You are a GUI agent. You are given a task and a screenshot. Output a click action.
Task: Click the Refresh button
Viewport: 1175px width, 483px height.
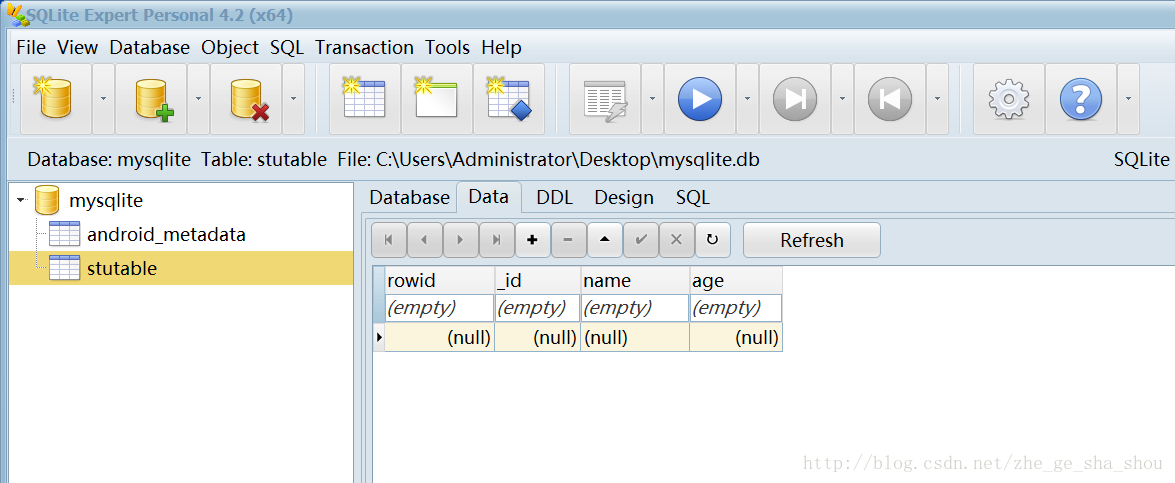[812, 240]
